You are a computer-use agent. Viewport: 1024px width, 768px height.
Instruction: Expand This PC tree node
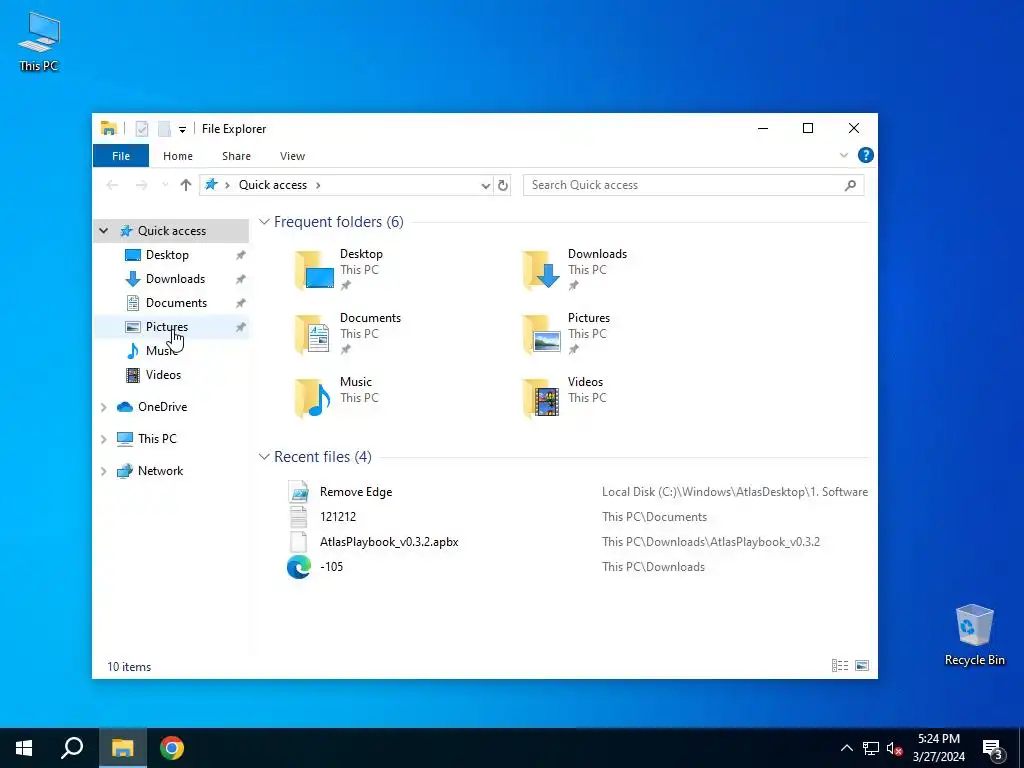point(103,439)
